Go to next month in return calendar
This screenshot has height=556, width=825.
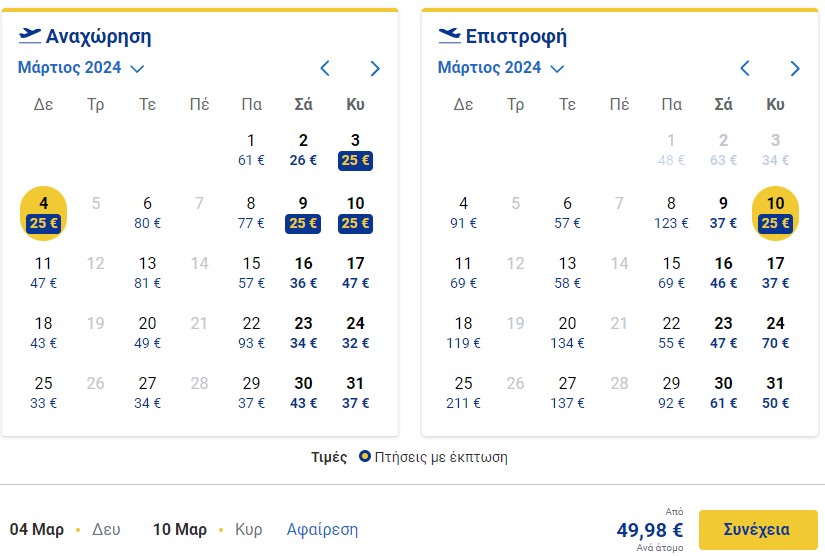(x=794, y=68)
